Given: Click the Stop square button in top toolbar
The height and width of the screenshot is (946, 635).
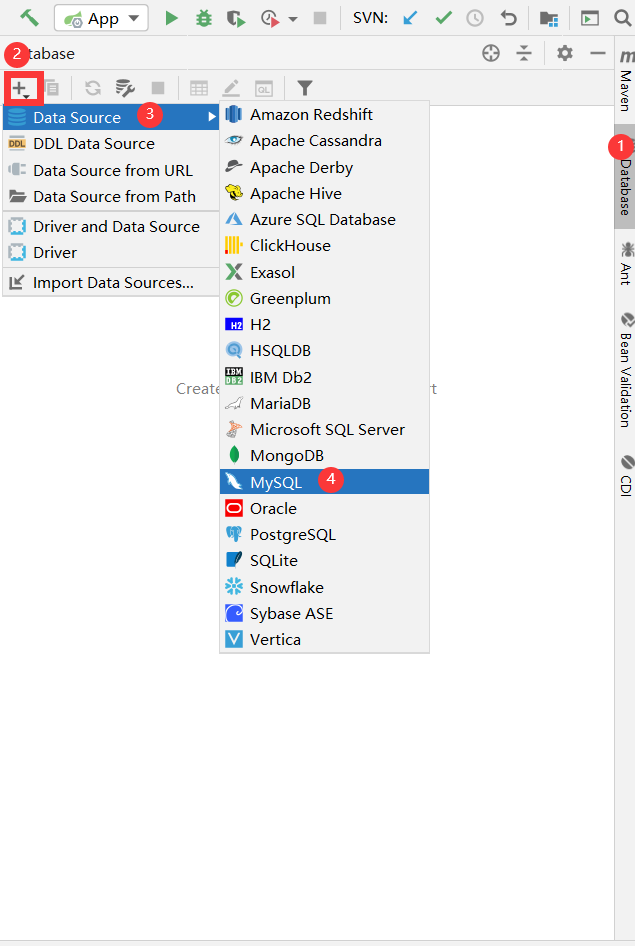Looking at the screenshot, I should (x=320, y=18).
